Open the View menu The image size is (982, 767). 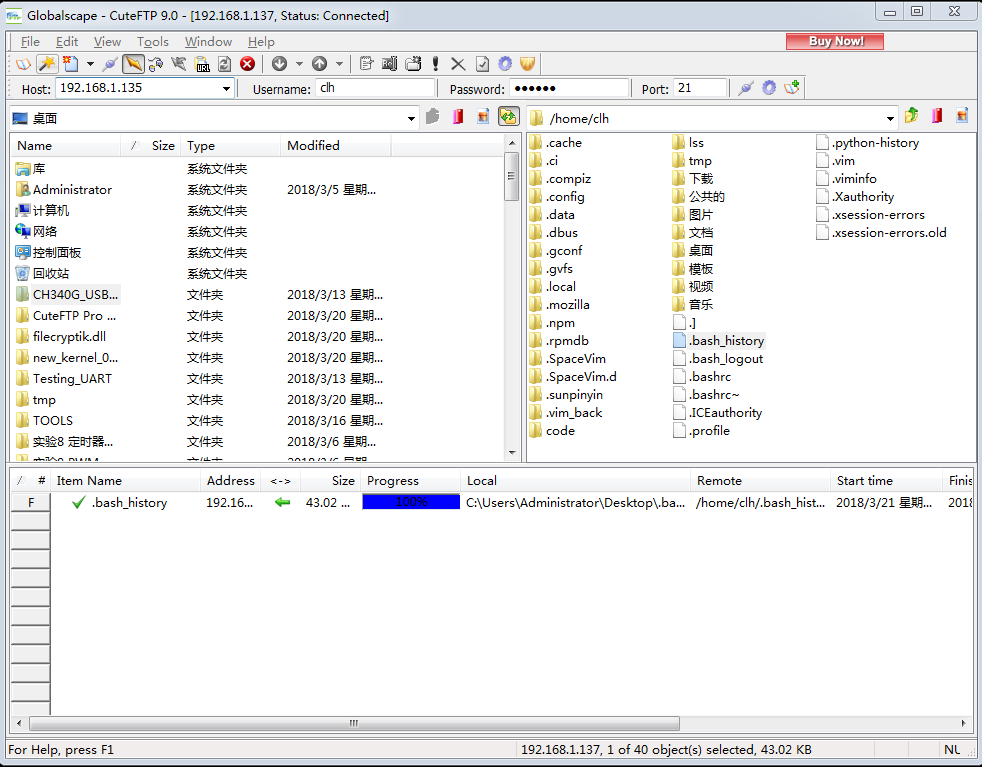107,42
